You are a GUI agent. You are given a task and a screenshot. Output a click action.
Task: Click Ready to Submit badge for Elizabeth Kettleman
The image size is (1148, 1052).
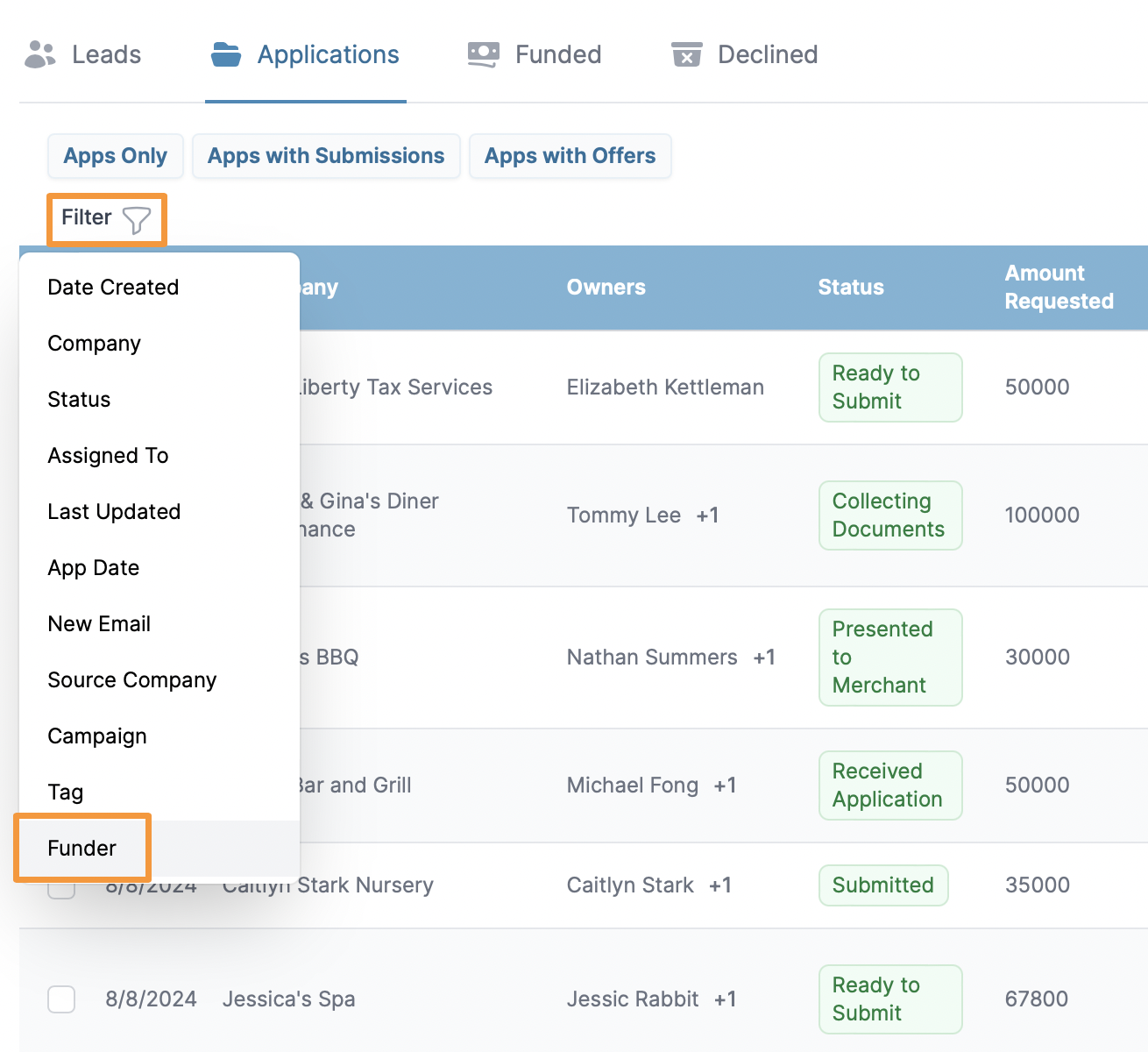coord(890,387)
